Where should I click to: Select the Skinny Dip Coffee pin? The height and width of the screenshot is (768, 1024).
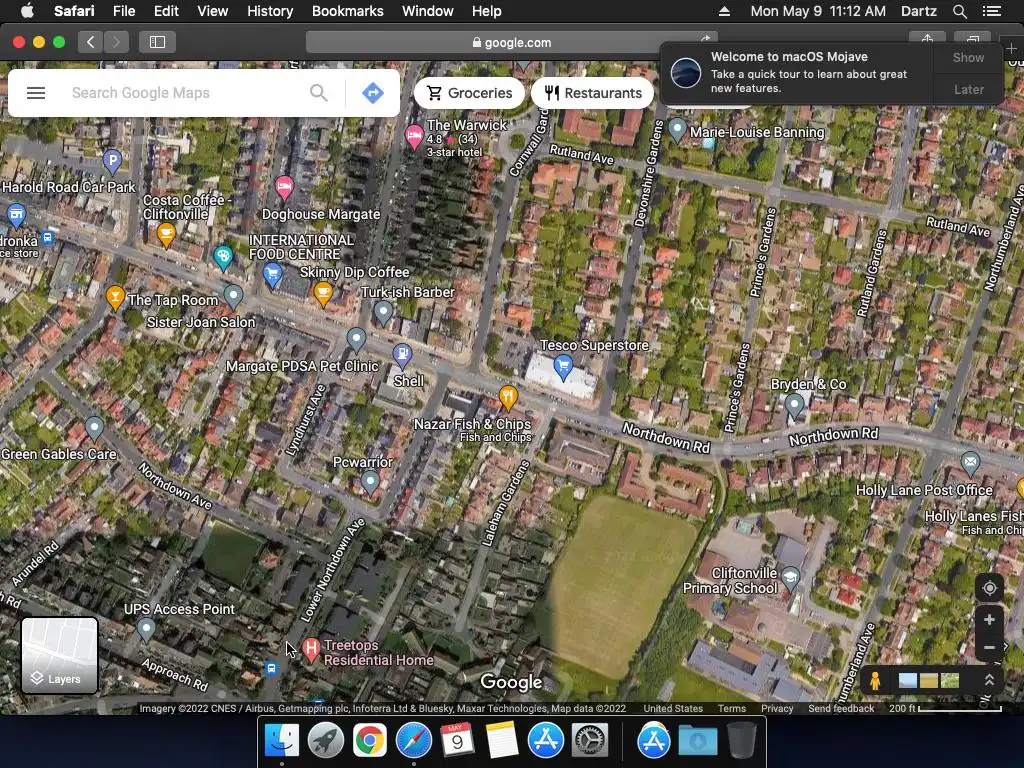[323, 293]
